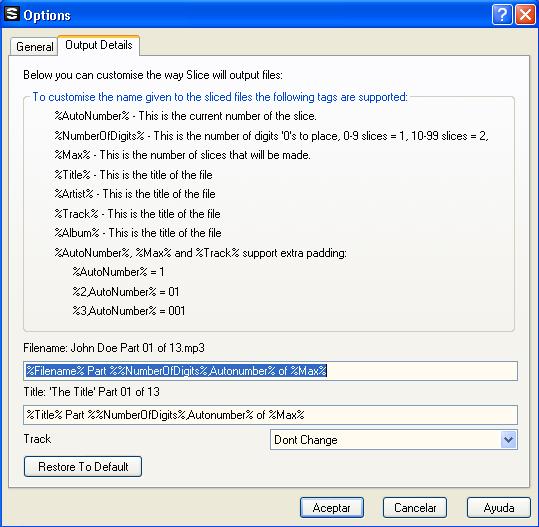Viewport: 539px width, 527px height.
Task: Click the 'support extra padding' line
Action: click(x=200, y=253)
